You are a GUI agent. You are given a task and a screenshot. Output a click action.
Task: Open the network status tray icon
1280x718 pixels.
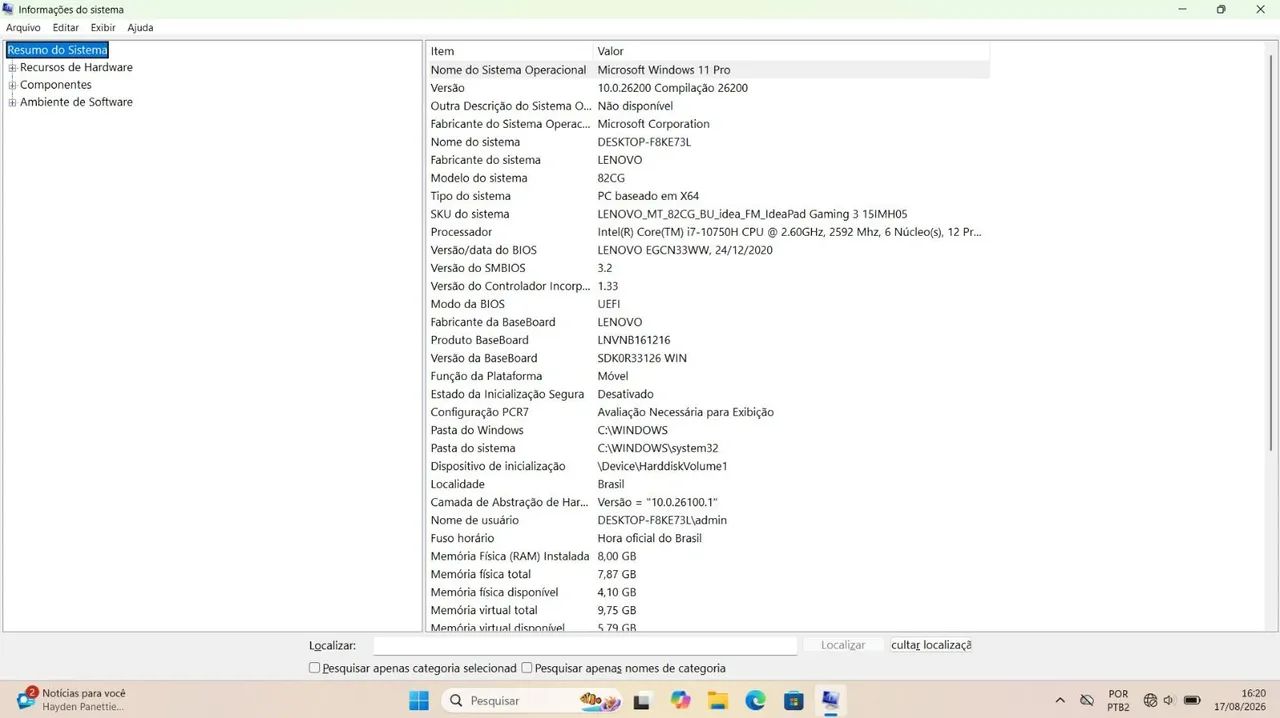click(1150, 701)
